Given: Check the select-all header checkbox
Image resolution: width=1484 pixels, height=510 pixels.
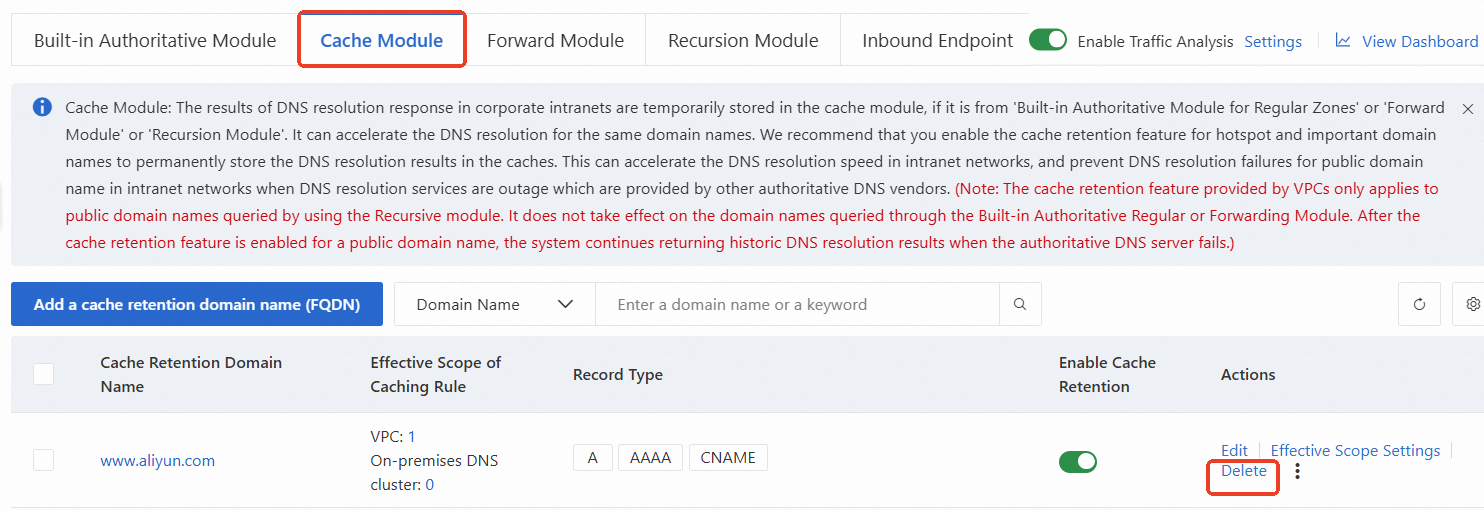Looking at the screenshot, I should [44, 374].
